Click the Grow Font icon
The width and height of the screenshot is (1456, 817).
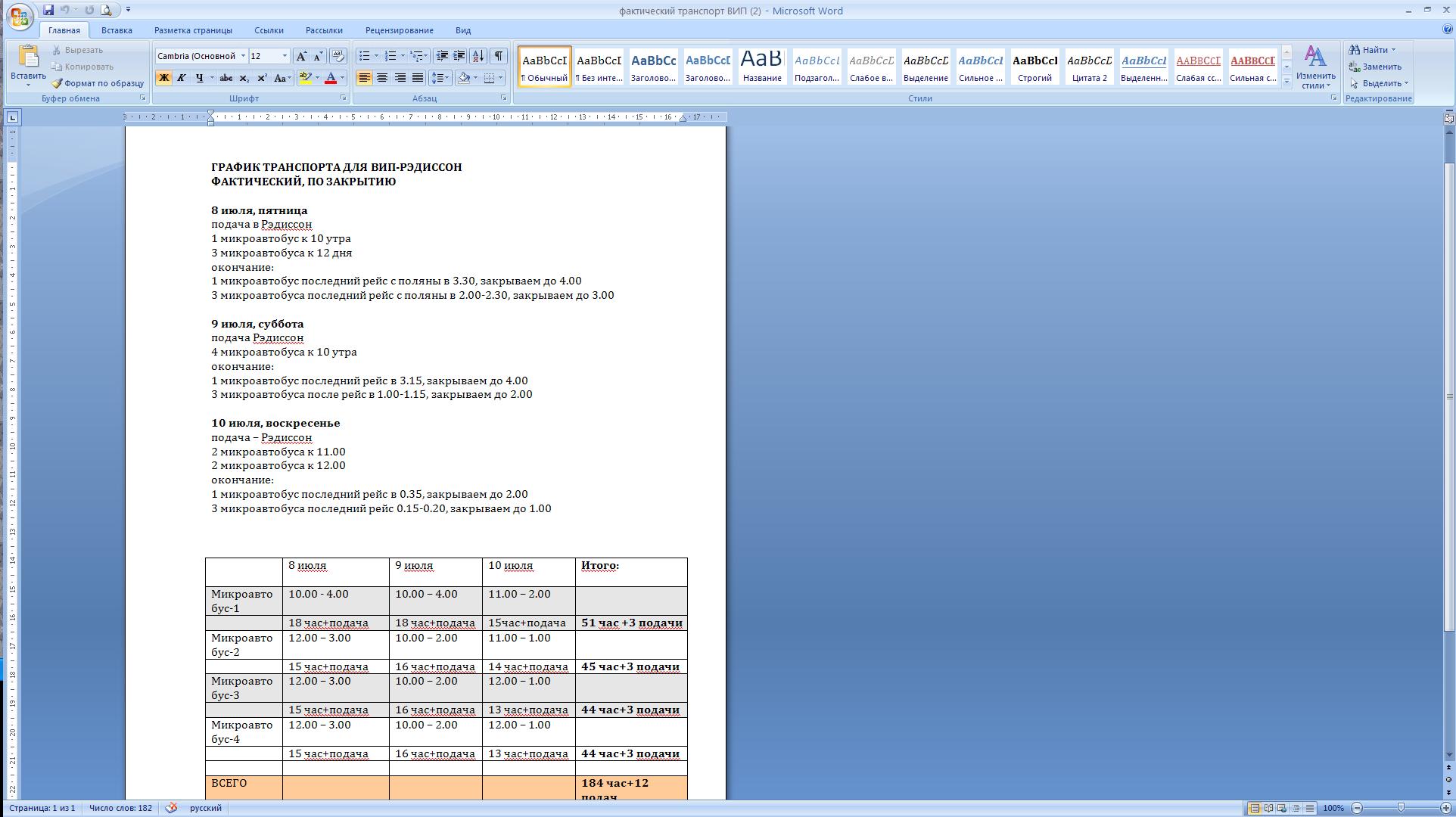coord(301,56)
